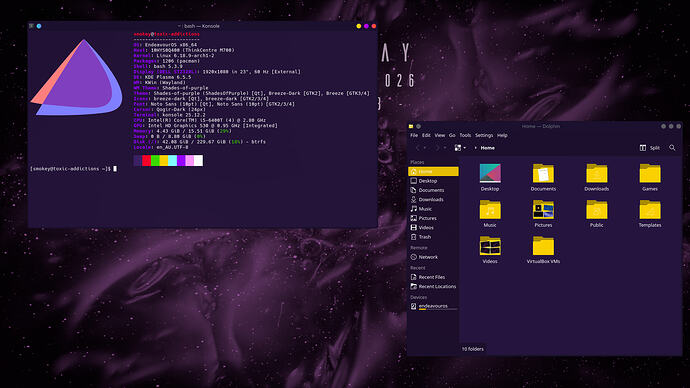This screenshot has width=690, height=388.
Task: Open the Help menu in Dolphin
Action: click(x=502, y=135)
